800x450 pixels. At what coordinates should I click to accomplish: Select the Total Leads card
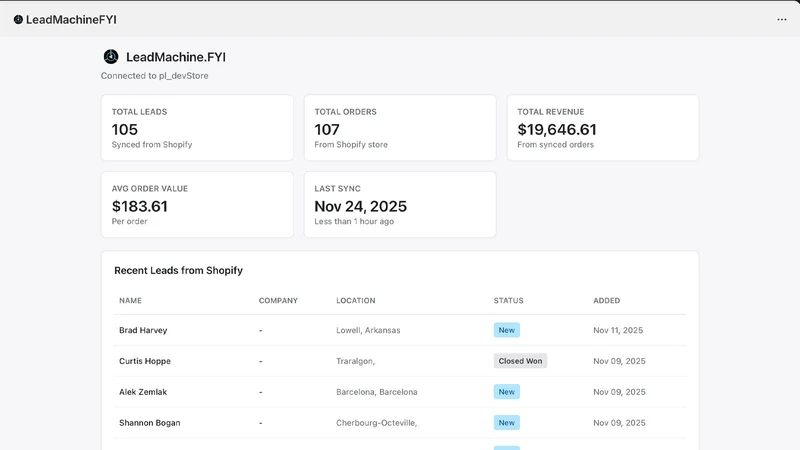point(197,128)
